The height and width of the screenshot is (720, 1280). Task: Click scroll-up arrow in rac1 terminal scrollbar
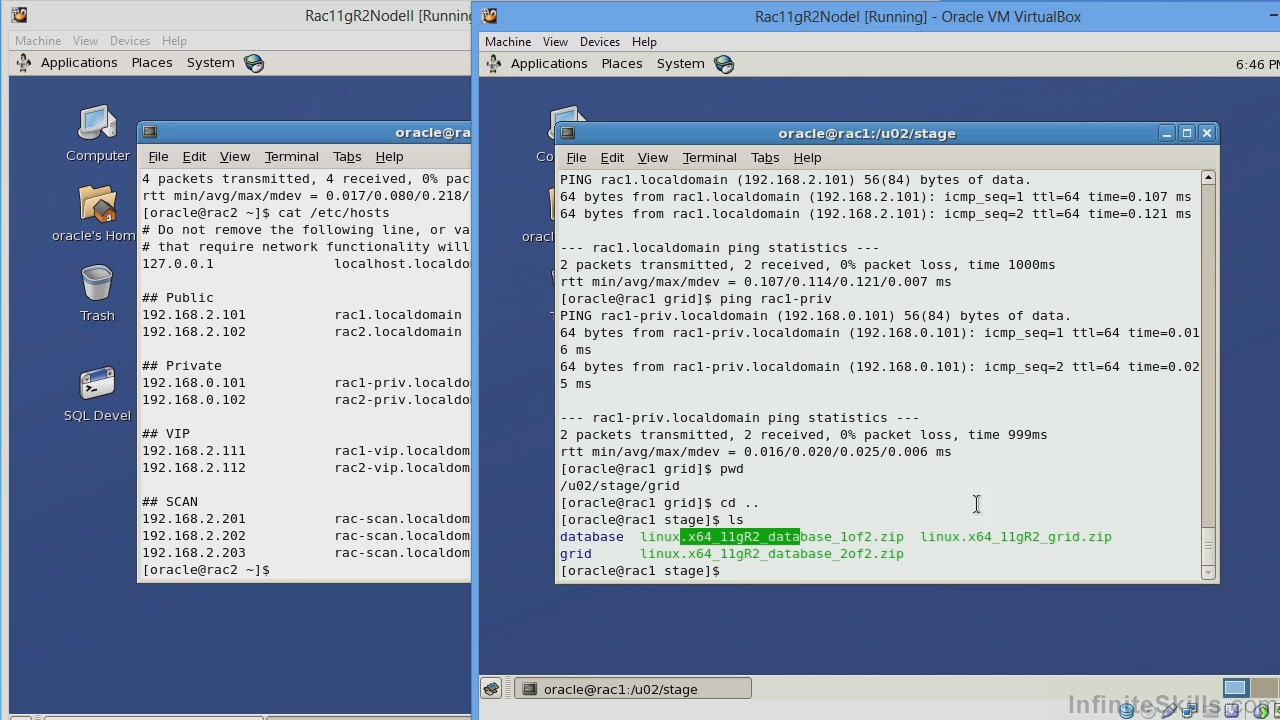(x=1208, y=177)
